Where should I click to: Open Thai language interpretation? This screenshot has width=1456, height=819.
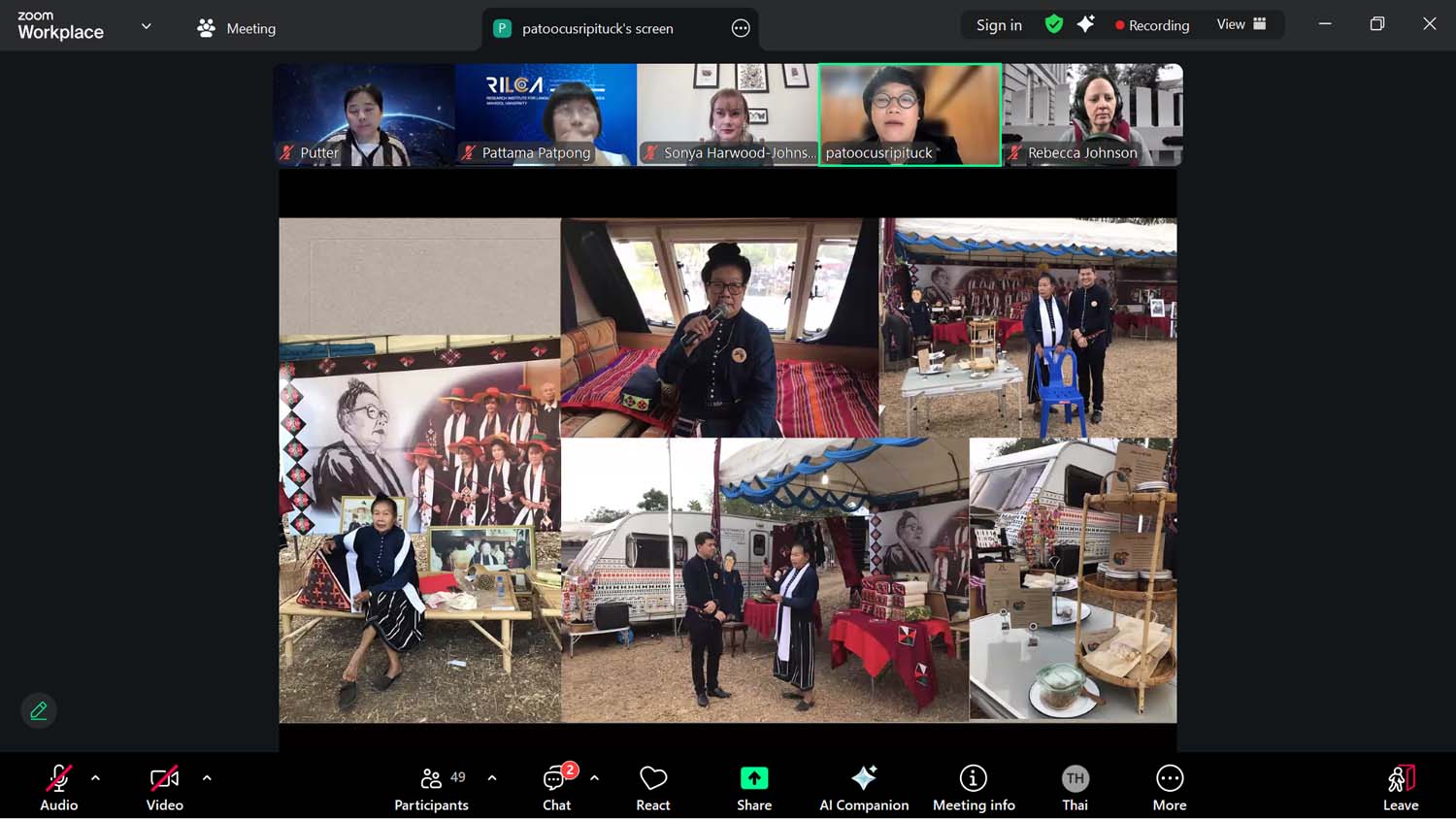click(1075, 788)
